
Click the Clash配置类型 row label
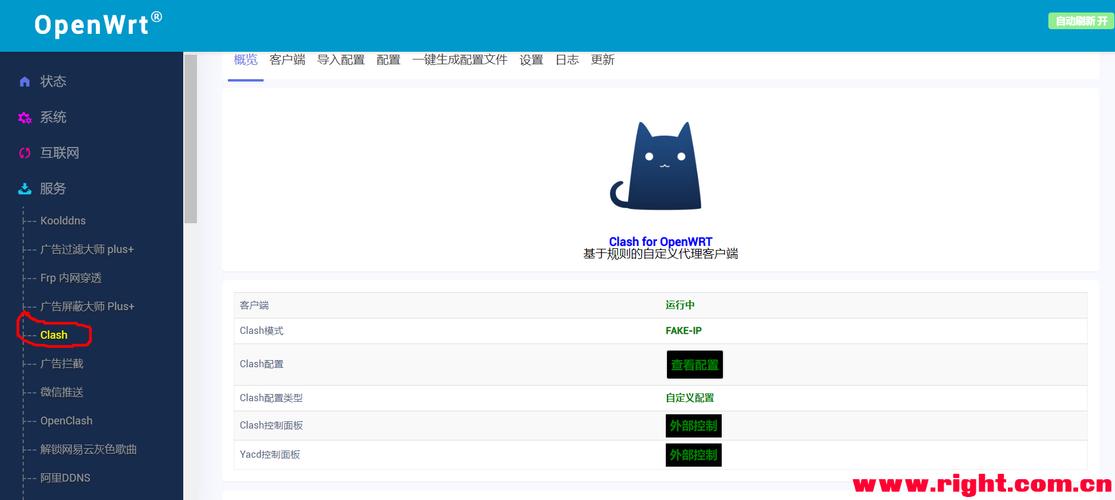pos(271,398)
